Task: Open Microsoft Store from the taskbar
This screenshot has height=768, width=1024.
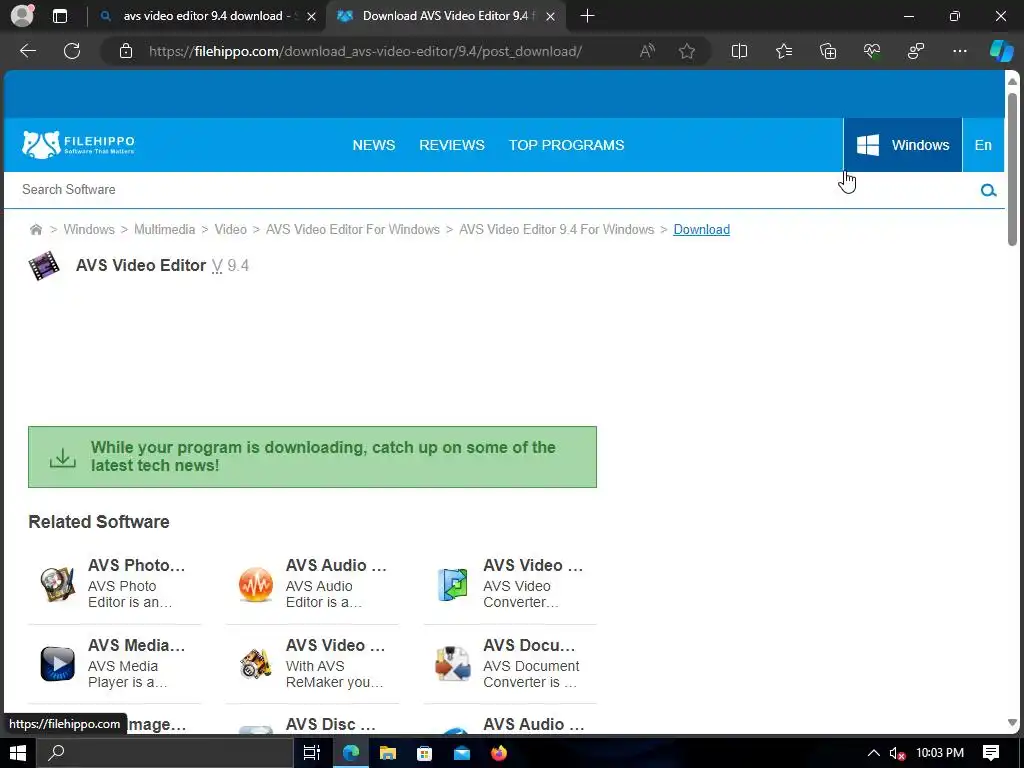Action: tap(424, 753)
